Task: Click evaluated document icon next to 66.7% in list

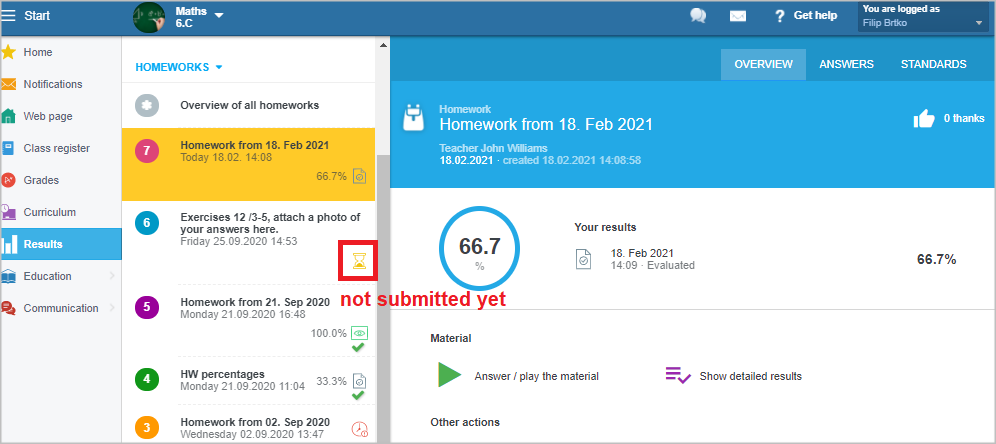Action: [x=360, y=176]
